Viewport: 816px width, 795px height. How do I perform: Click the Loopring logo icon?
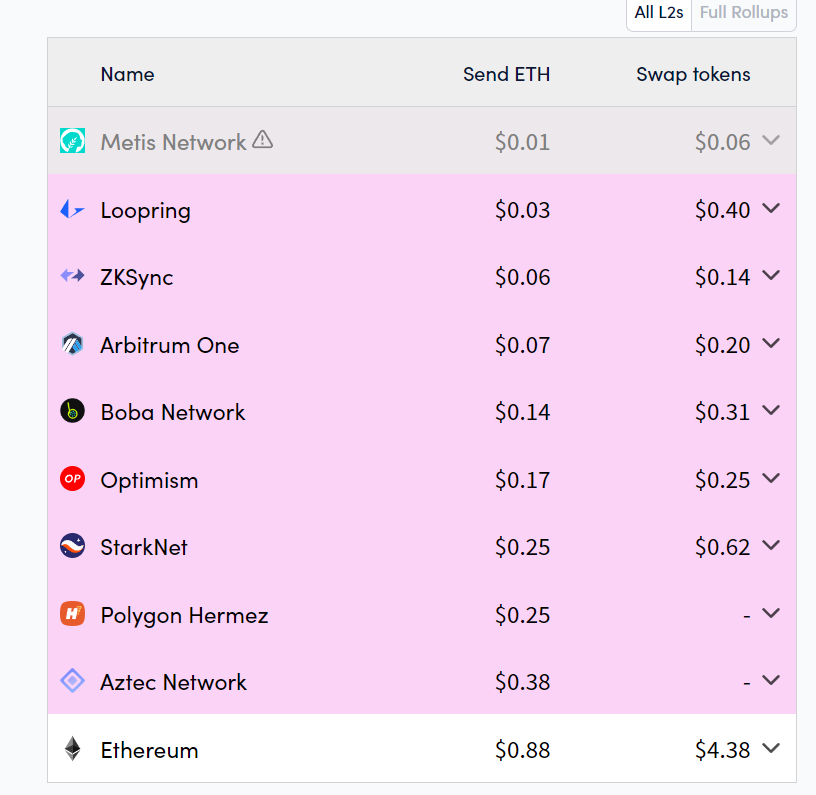(x=72, y=210)
